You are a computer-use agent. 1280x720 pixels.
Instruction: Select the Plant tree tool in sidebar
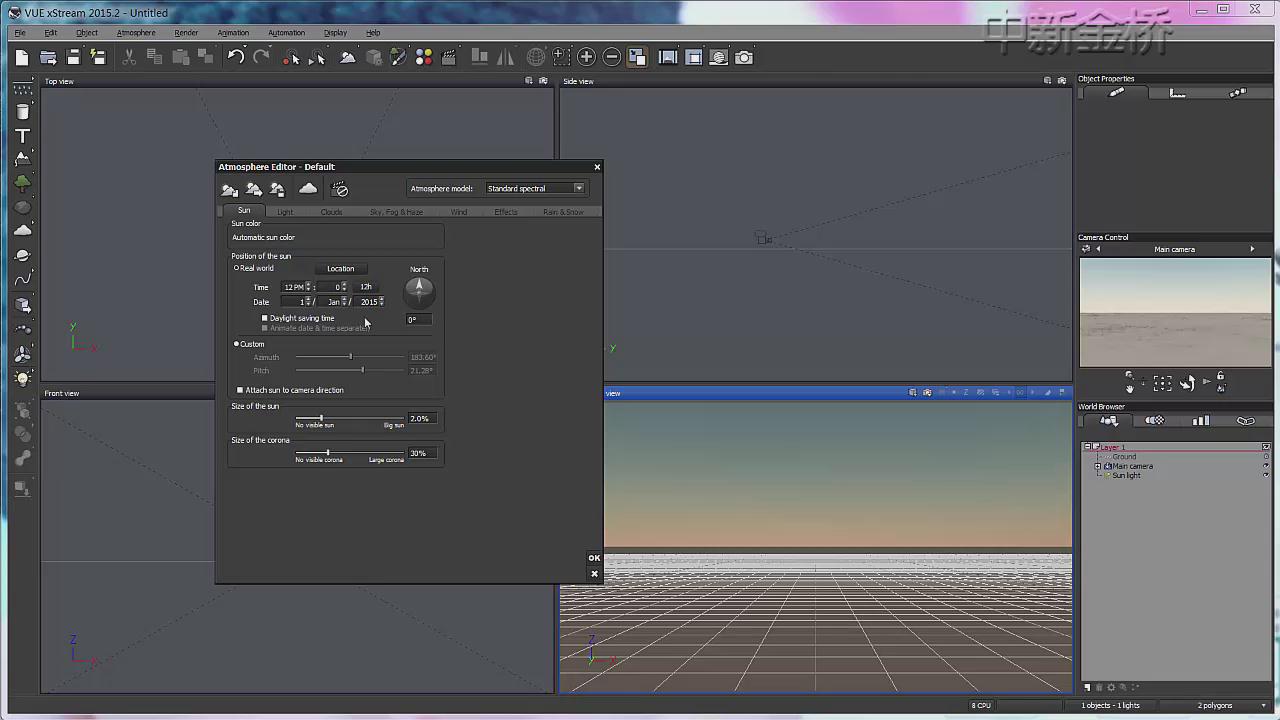22,183
